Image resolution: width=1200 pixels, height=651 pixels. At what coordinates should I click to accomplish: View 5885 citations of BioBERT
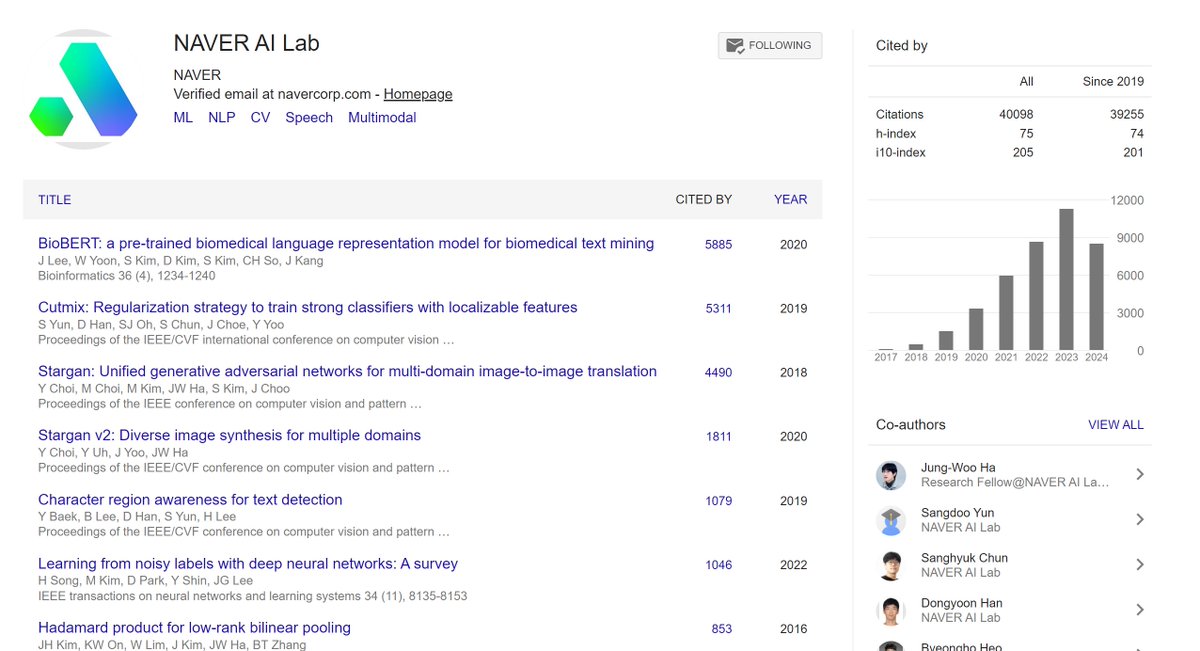718,245
